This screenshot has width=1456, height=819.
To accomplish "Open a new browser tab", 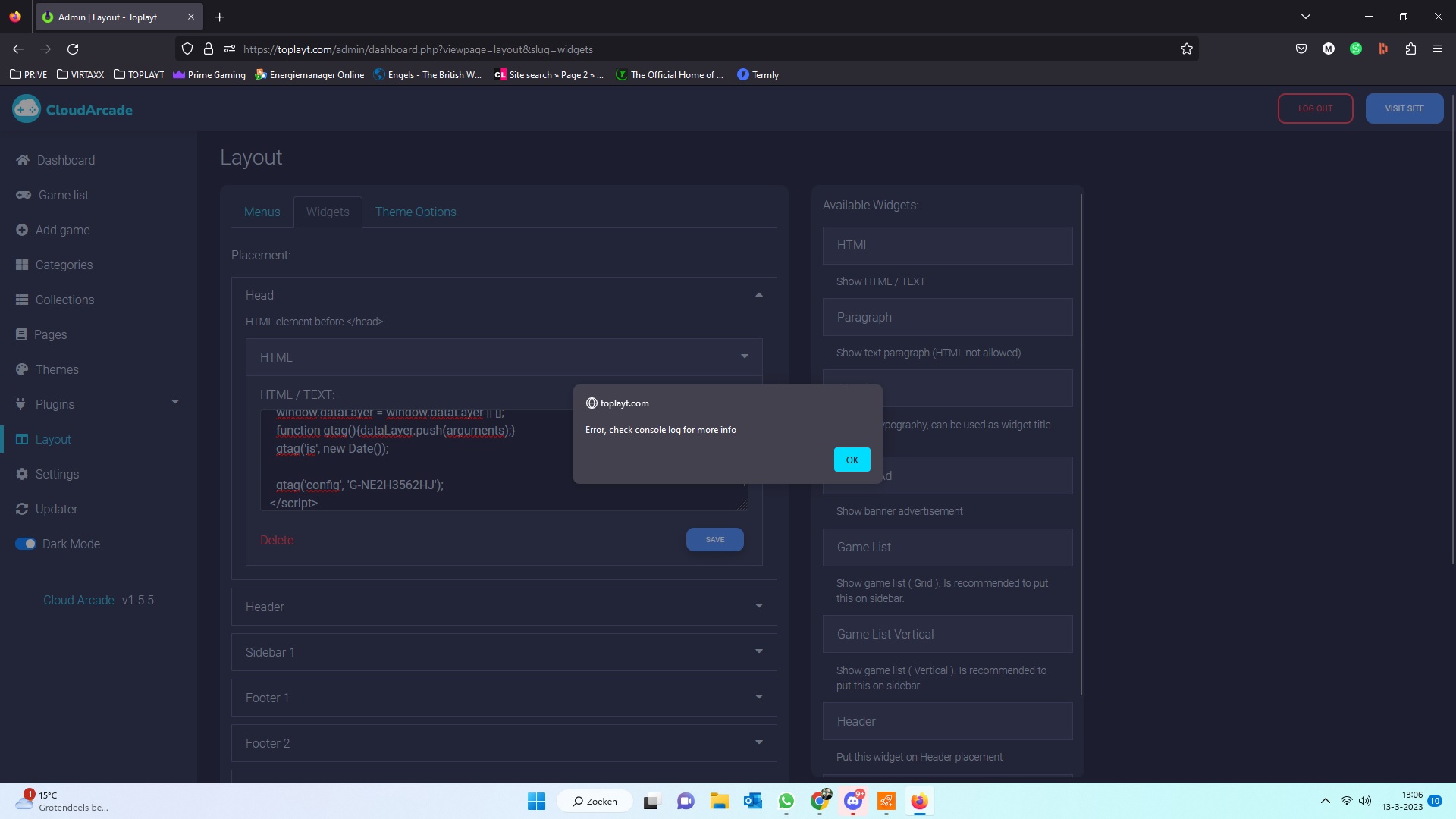I will pos(219,17).
